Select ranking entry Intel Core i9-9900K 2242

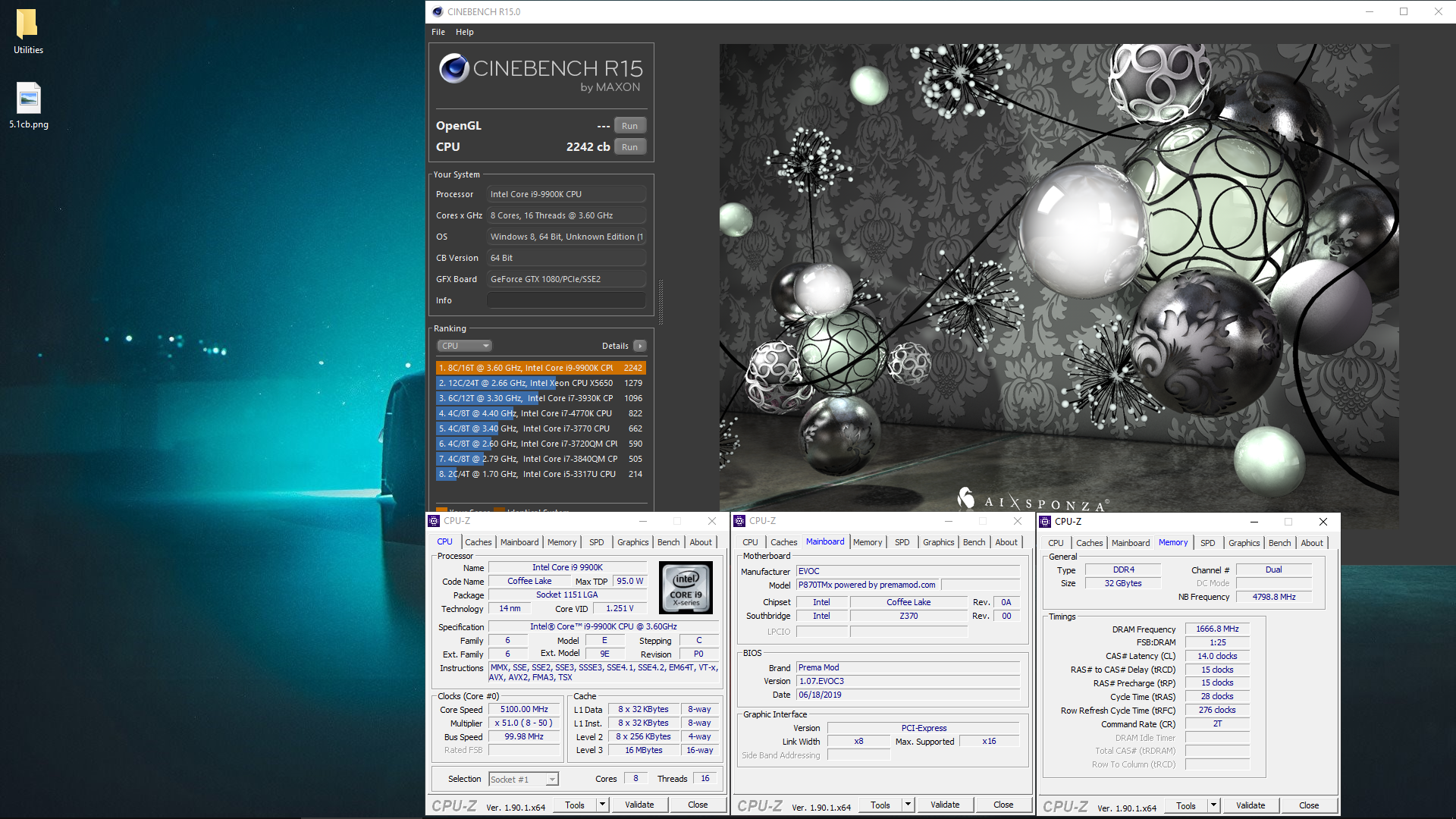point(541,368)
